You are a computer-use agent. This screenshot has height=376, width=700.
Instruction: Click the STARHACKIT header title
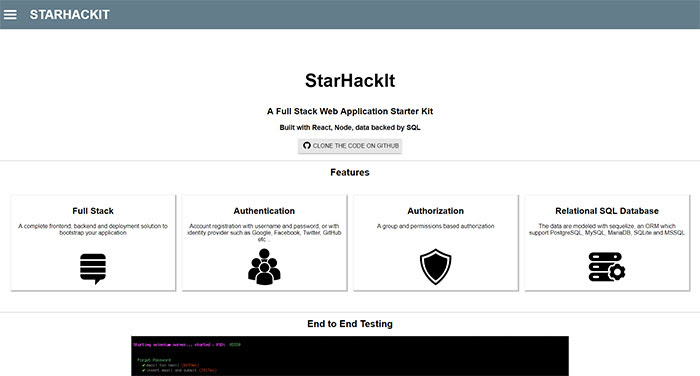[x=70, y=15]
